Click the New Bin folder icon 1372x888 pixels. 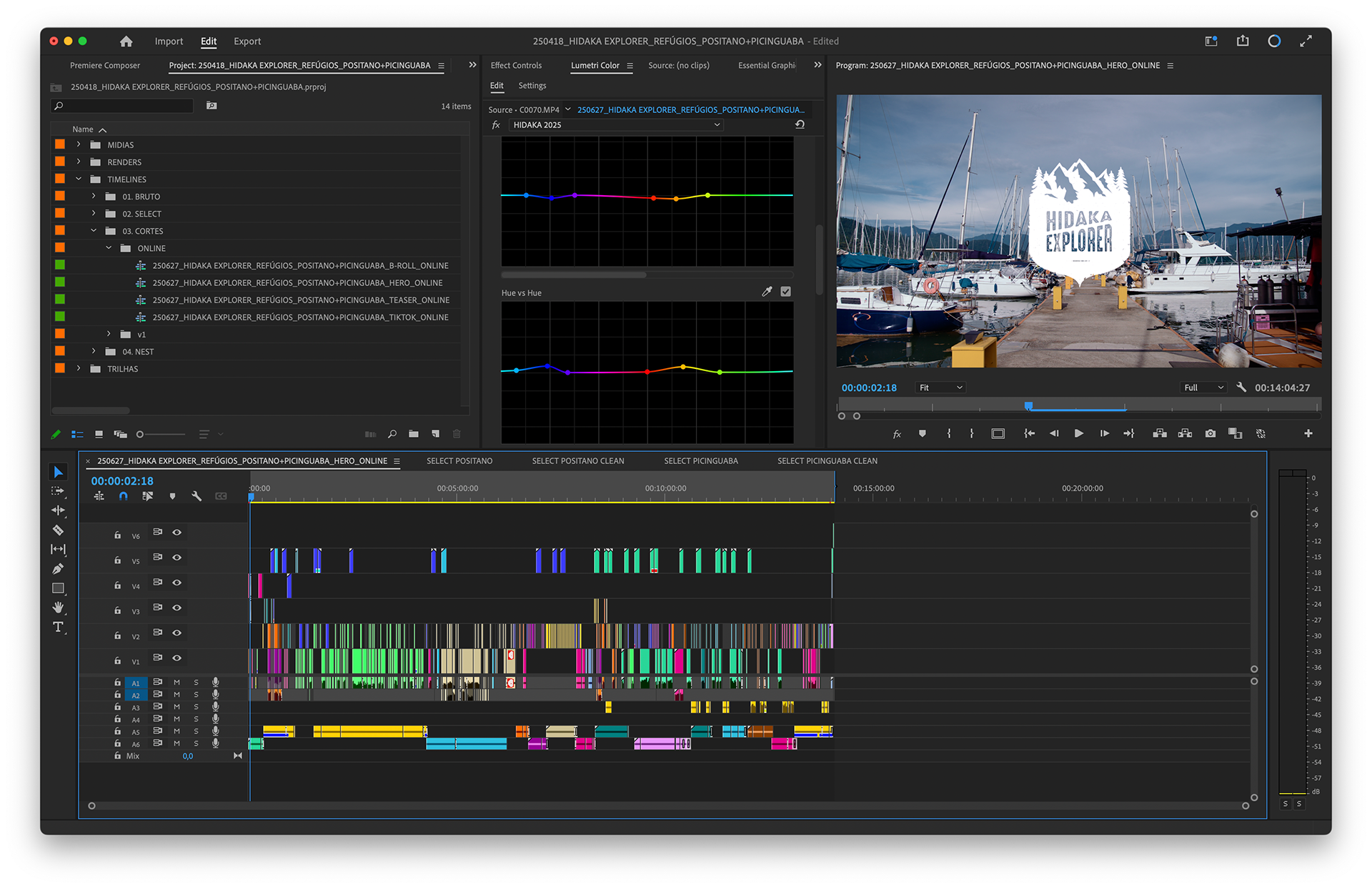[414, 434]
